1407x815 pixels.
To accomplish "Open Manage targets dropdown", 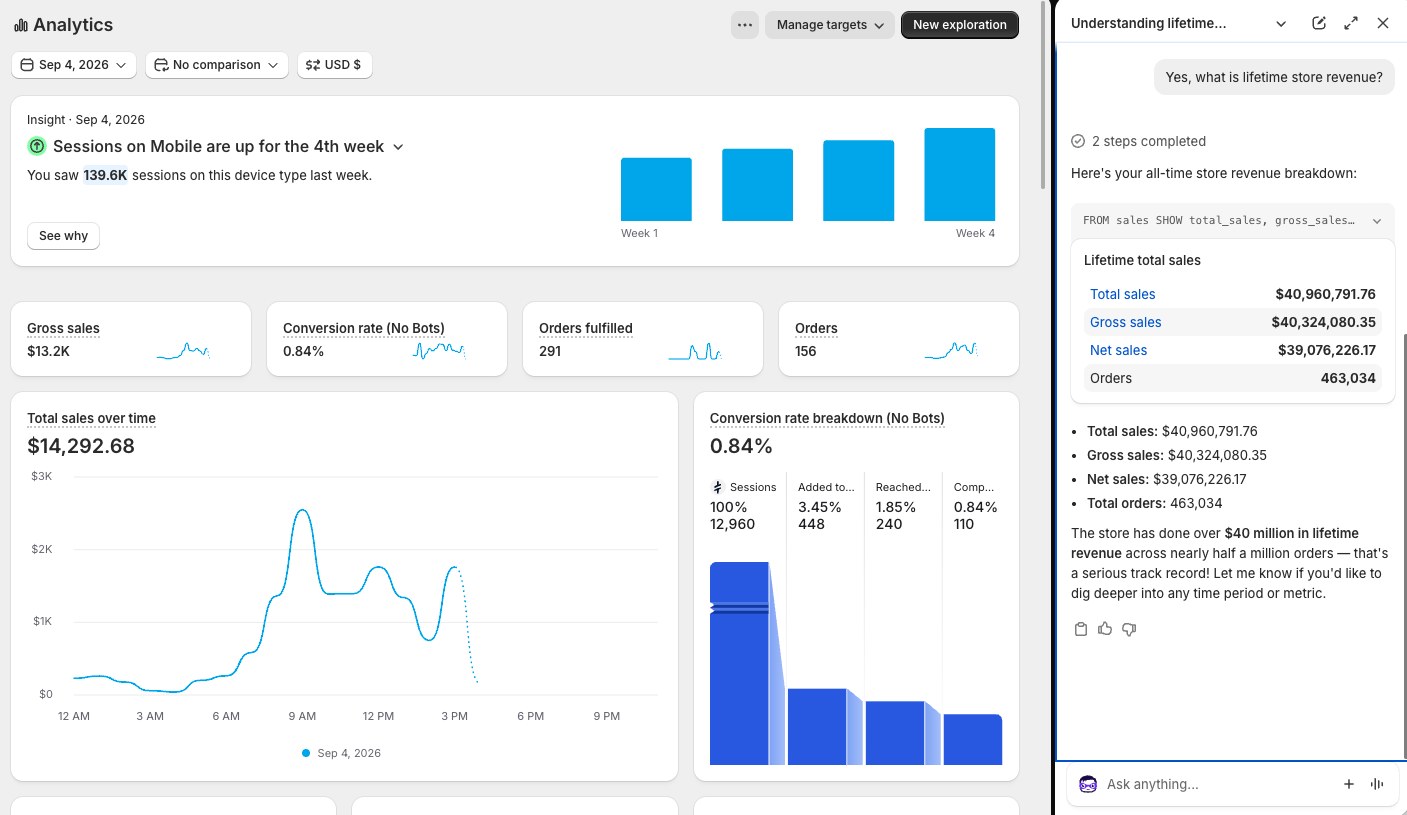I will (830, 25).
